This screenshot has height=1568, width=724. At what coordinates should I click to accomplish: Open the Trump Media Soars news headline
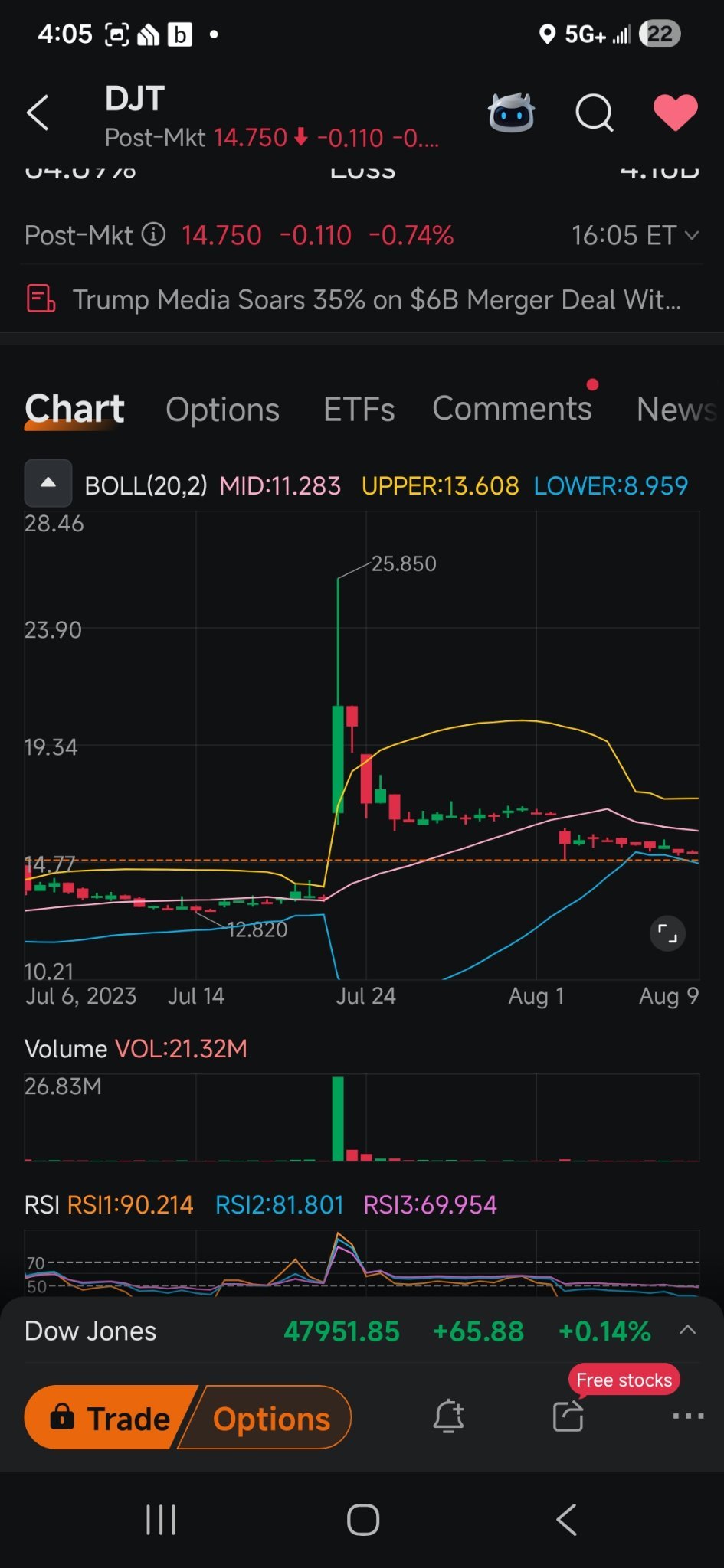[376, 299]
